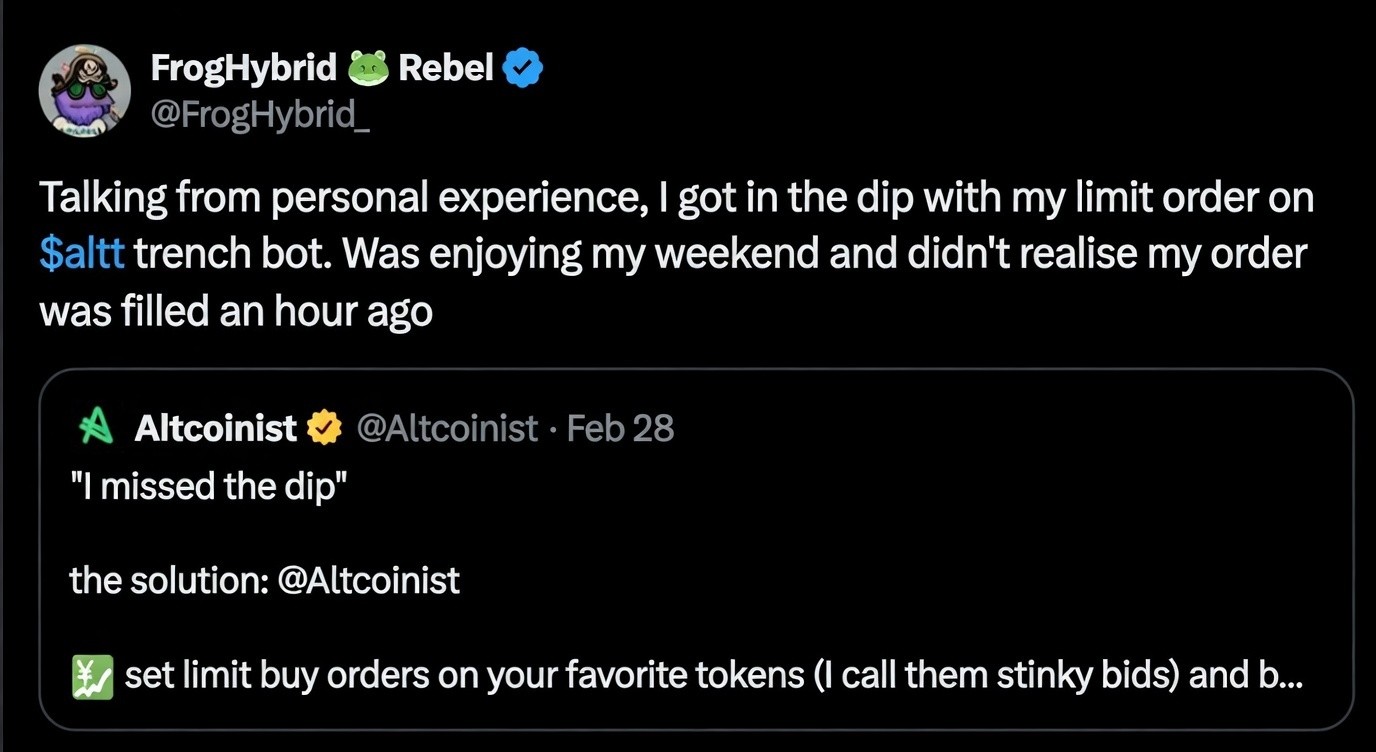The image size is (1376, 752).
Task: Click the text 'I missed the dip'
Action: (207, 486)
